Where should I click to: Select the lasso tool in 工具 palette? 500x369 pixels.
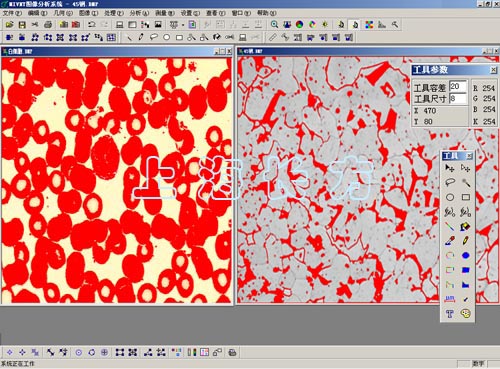coord(450,182)
